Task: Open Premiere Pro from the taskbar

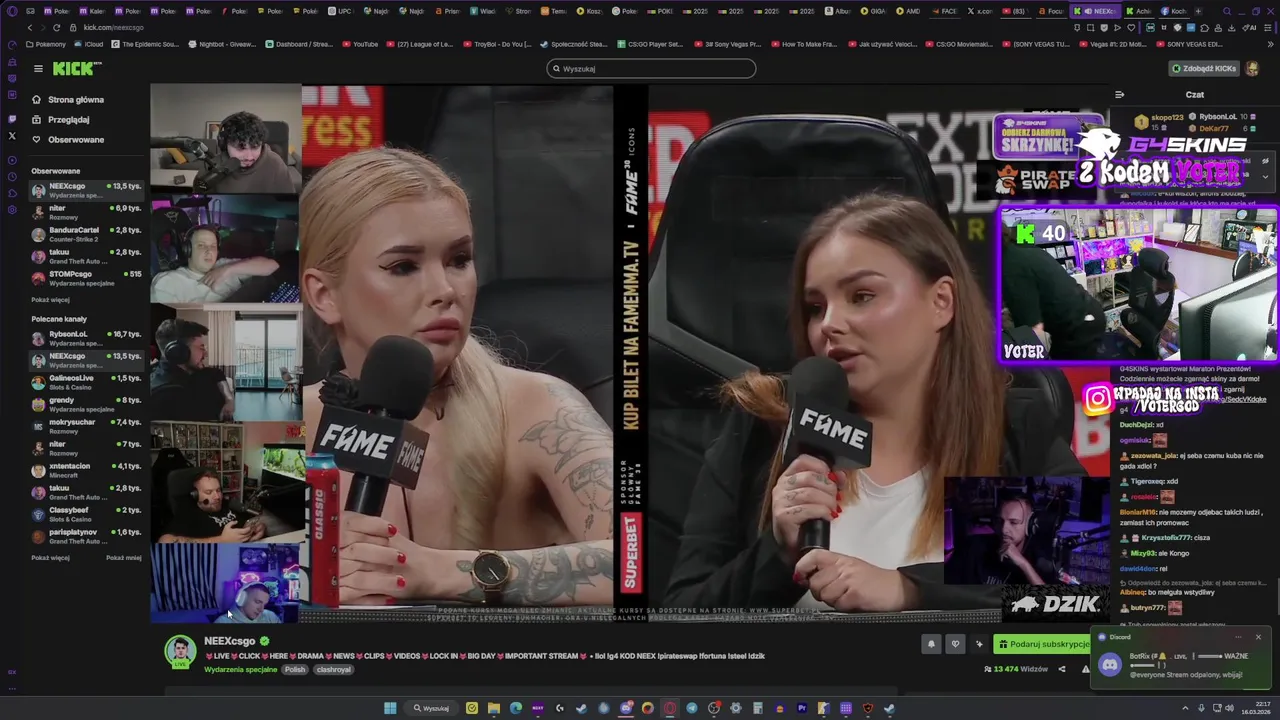Action: (x=802, y=708)
